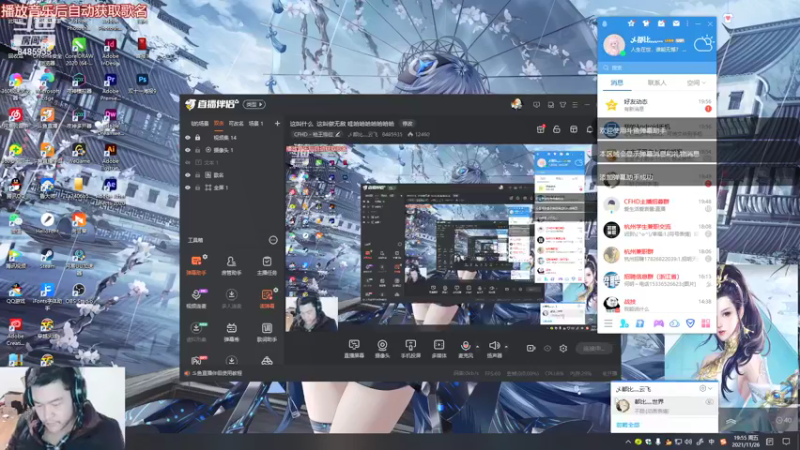This screenshot has width=800, height=450.
Task: Lock the 摄像头 1 source
Action: click(x=197, y=150)
